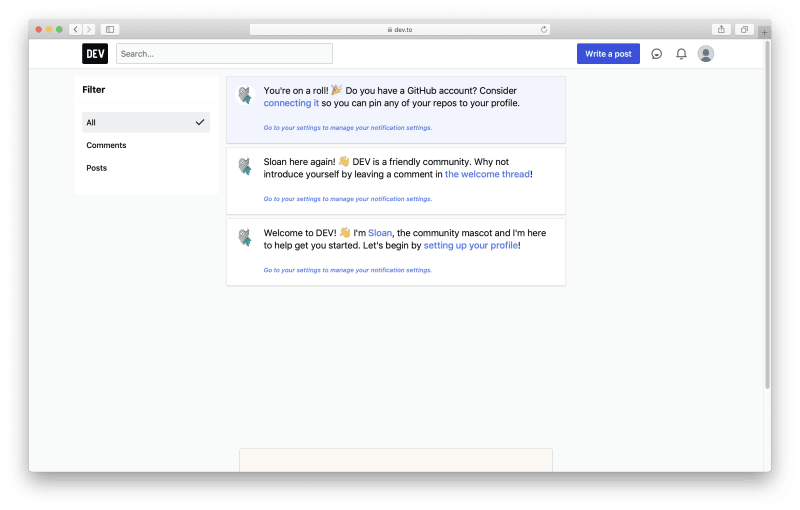
Task: Click Sloan avatar in GitHub notification
Action: pyautogui.click(x=245, y=95)
